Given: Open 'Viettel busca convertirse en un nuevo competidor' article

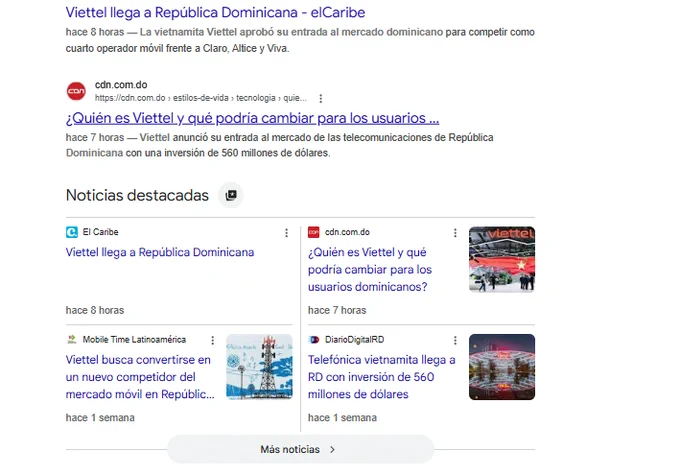Looking at the screenshot, I should coord(140,377).
